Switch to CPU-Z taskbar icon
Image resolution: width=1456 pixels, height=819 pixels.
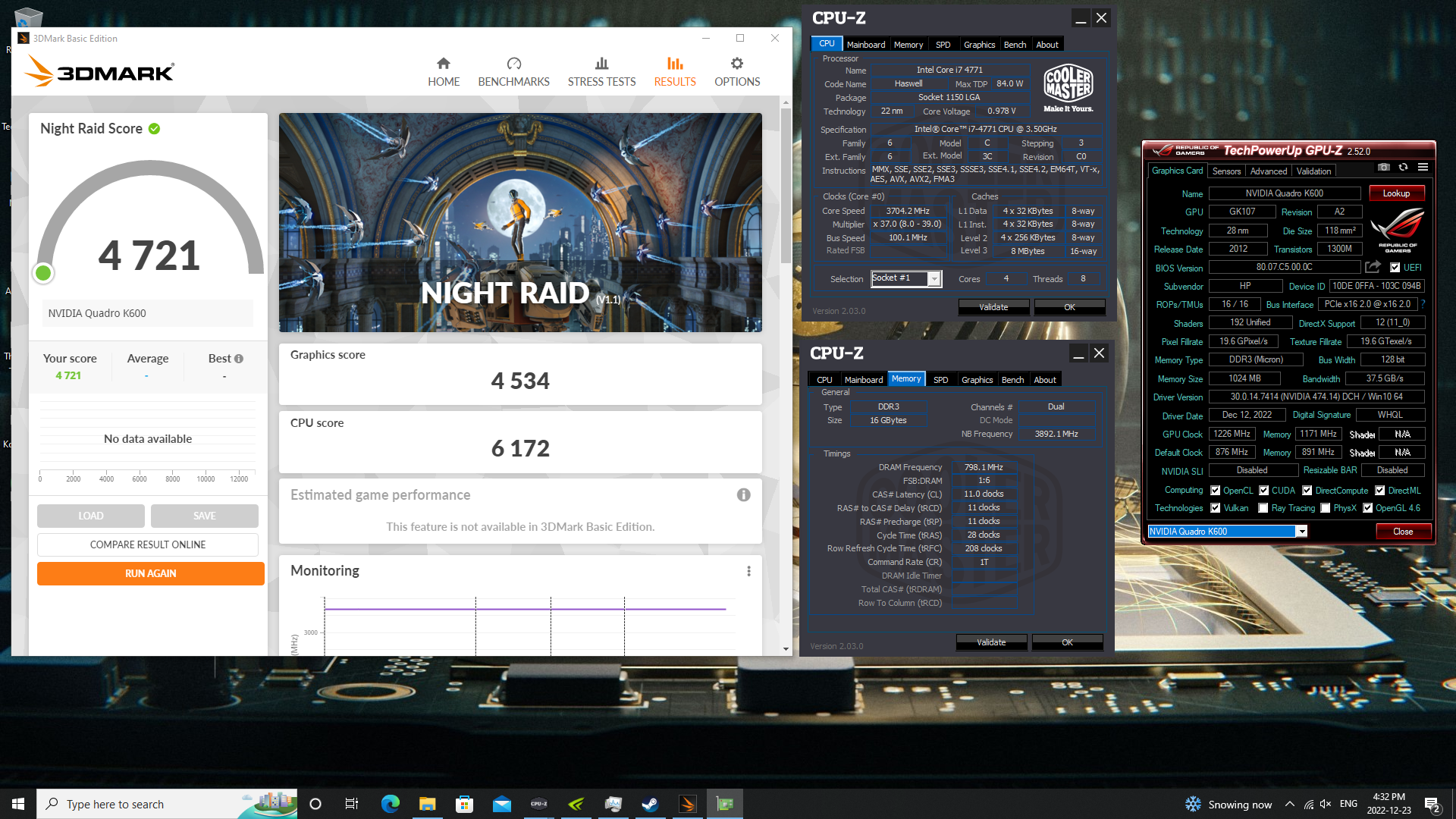click(x=538, y=804)
